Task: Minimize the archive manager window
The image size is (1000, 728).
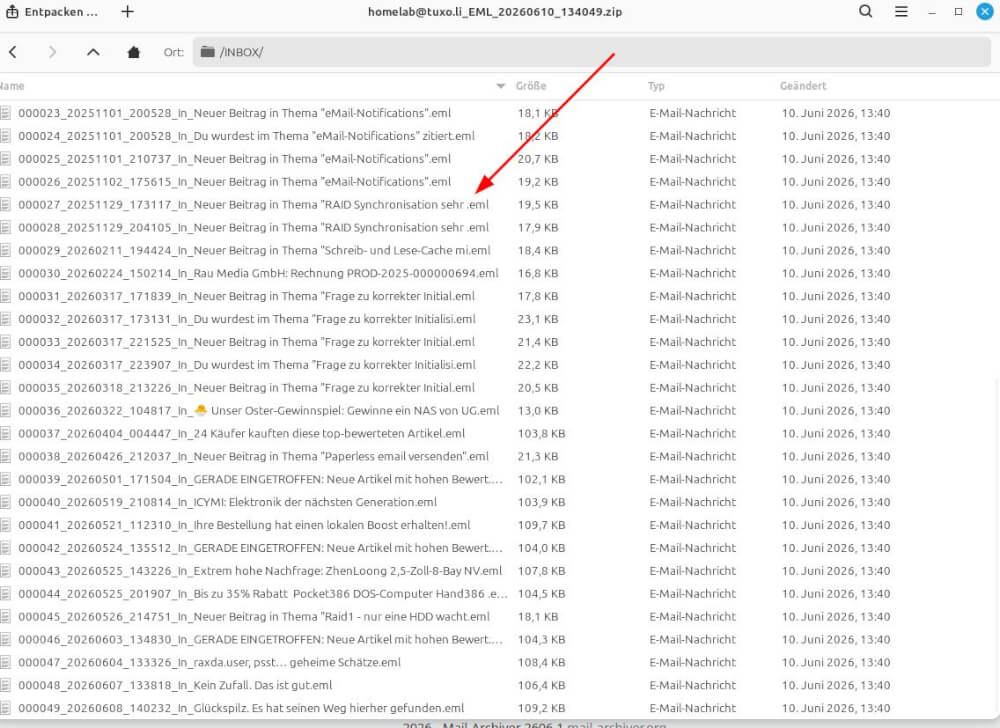Action: [x=932, y=11]
